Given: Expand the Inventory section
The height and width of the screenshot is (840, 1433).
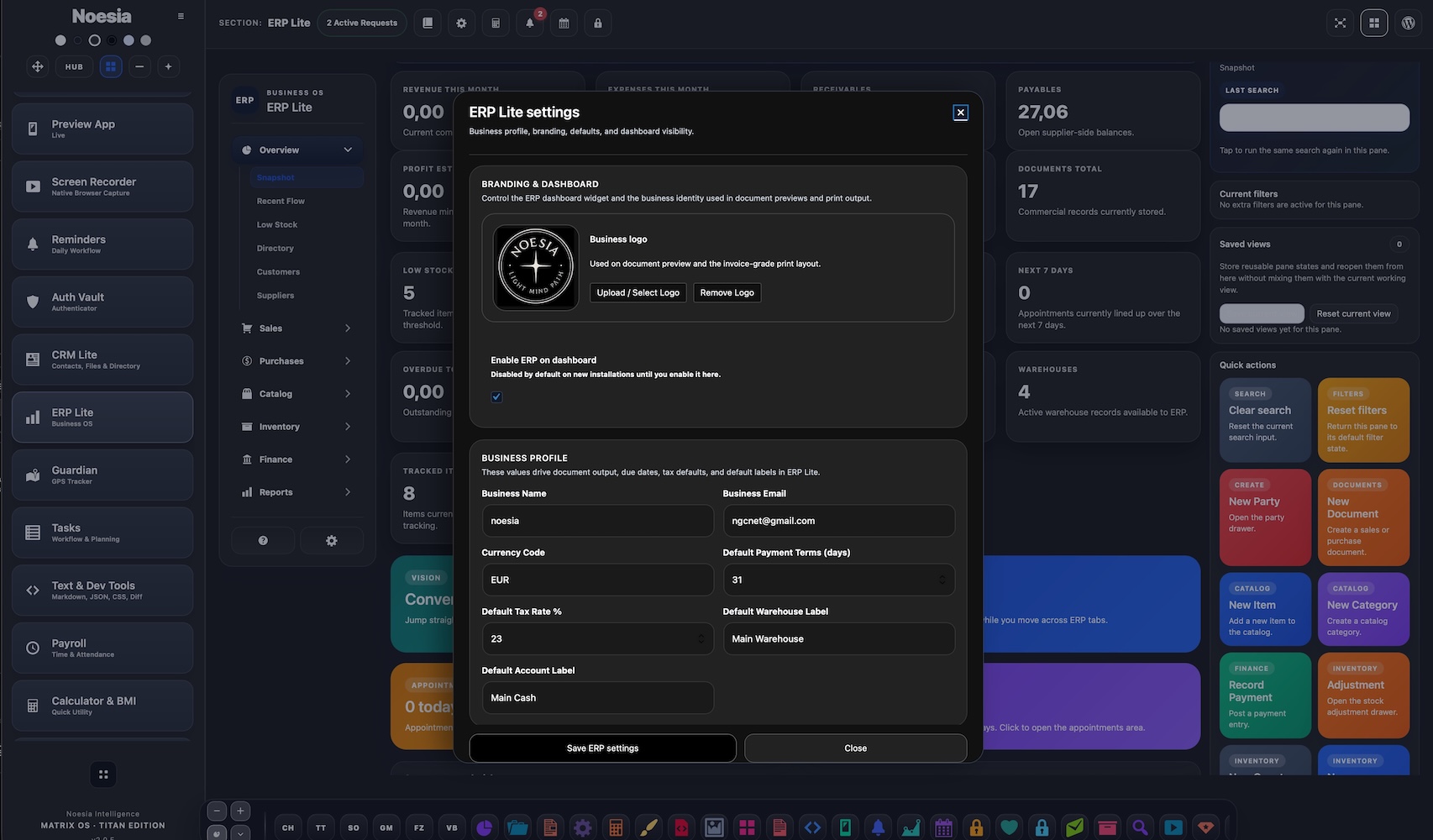Looking at the screenshot, I should point(298,427).
